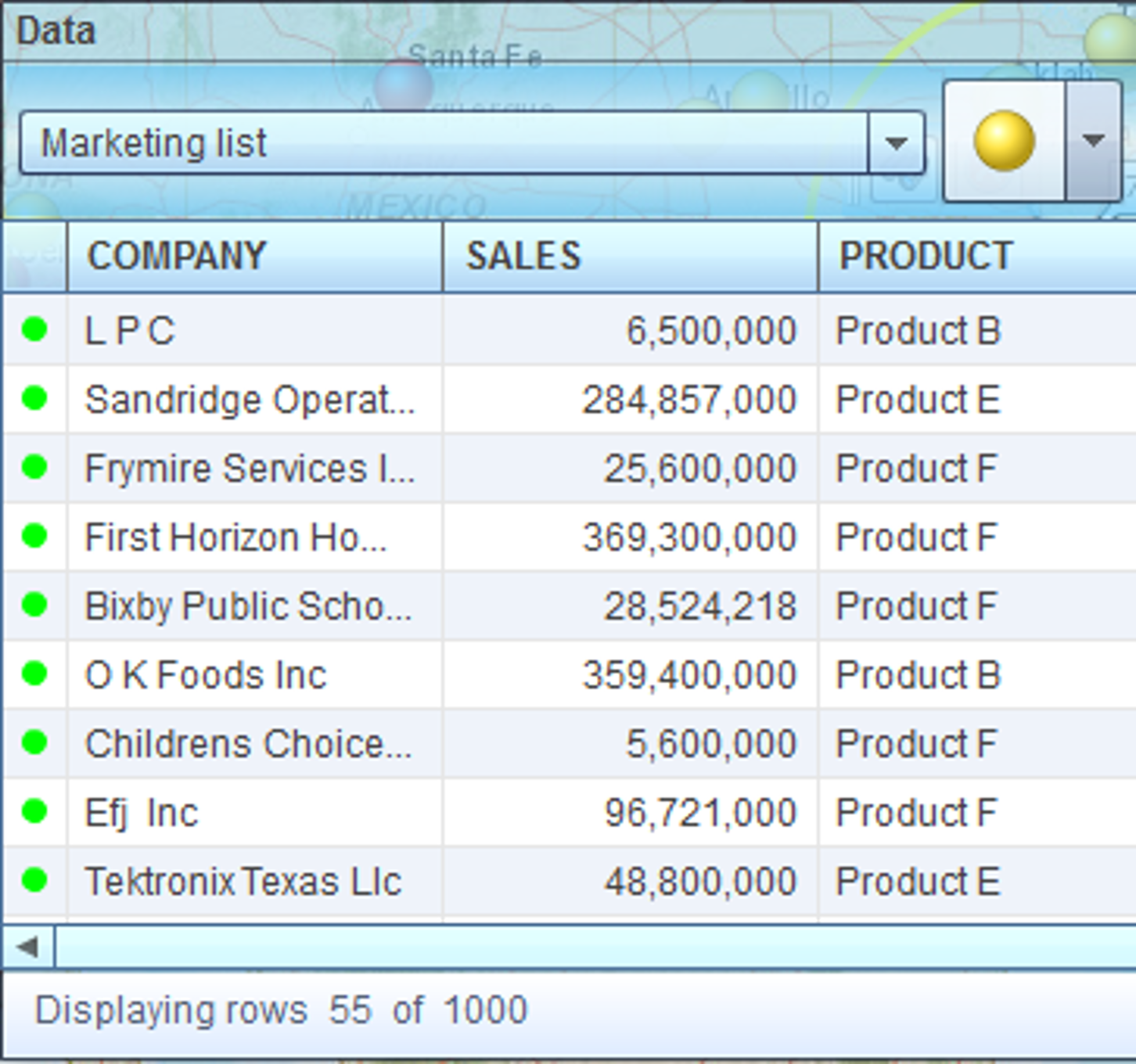Select the Frymire Services I... company cell
The height and width of the screenshot is (1064, 1136).
[255, 468]
